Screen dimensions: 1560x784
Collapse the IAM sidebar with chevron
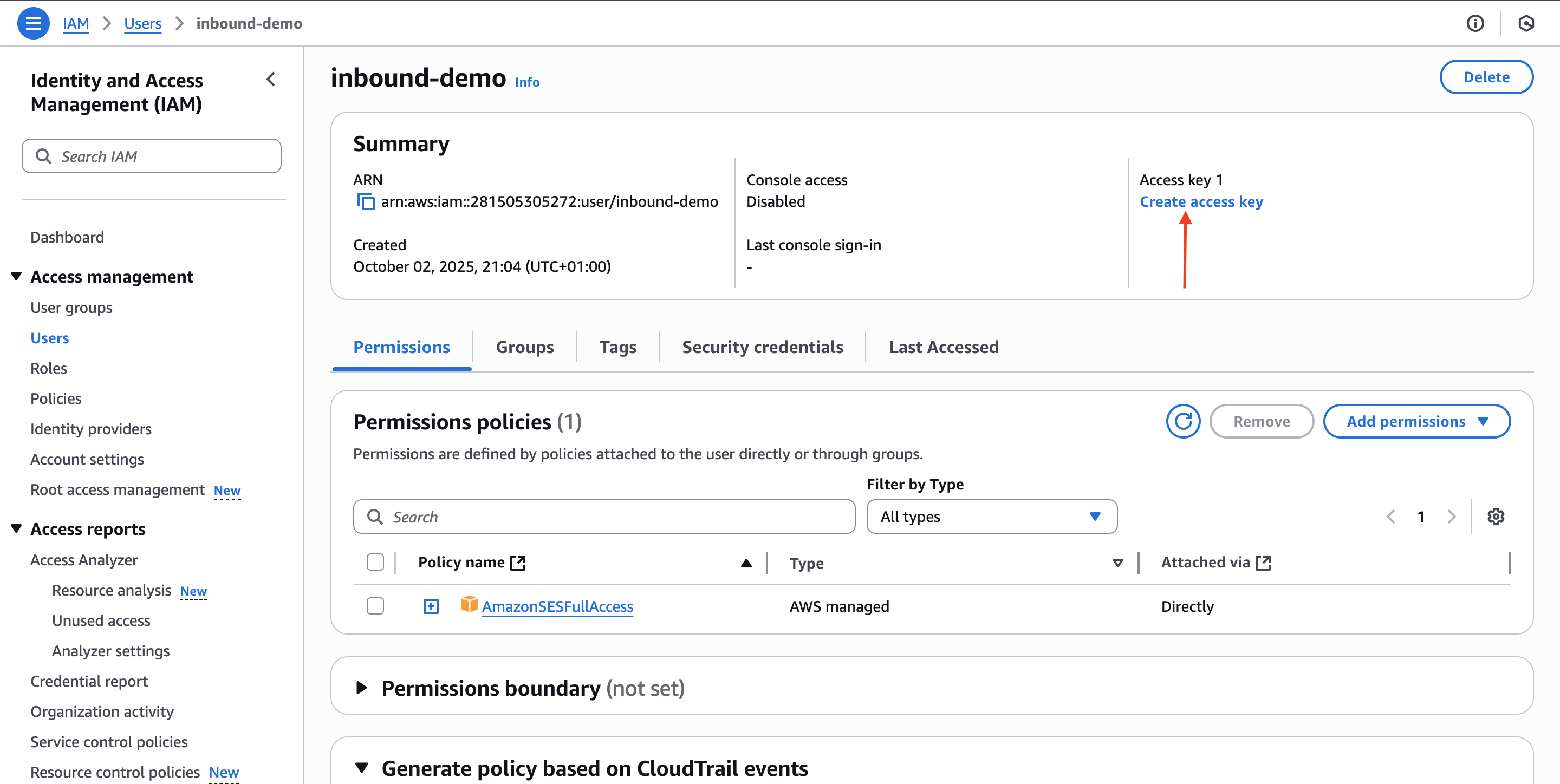pyautogui.click(x=271, y=79)
